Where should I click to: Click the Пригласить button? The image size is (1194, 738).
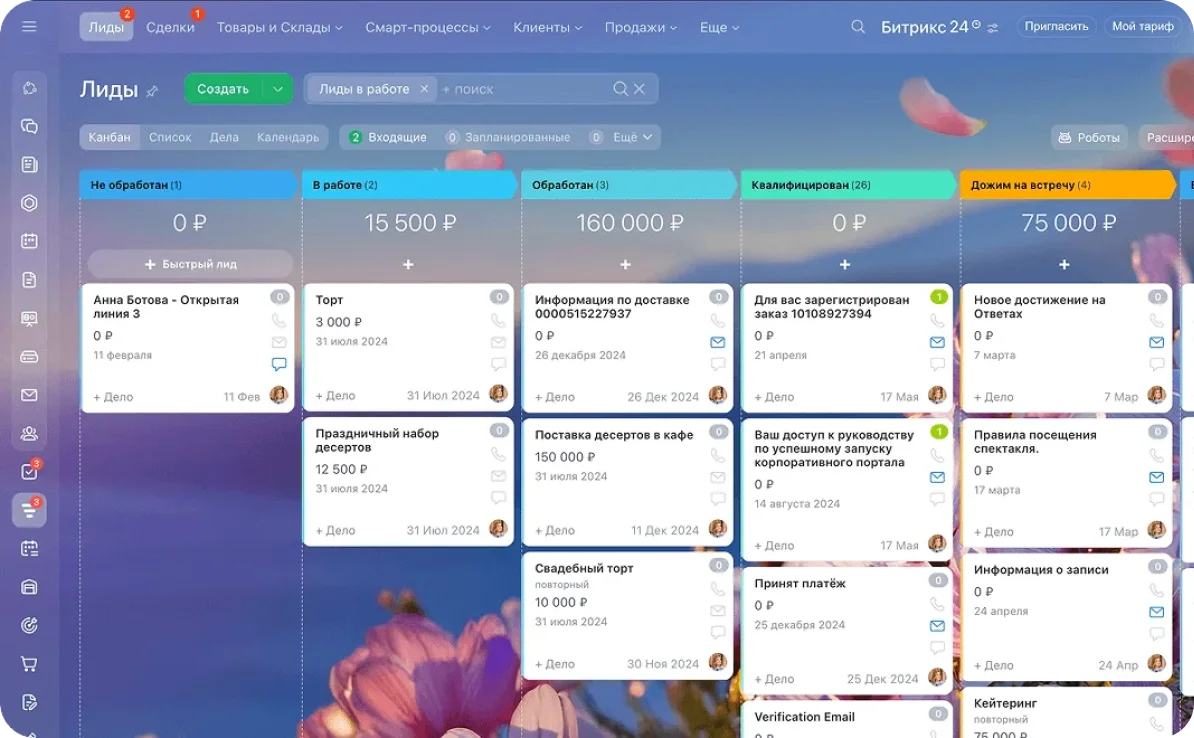tap(1056, 27)
